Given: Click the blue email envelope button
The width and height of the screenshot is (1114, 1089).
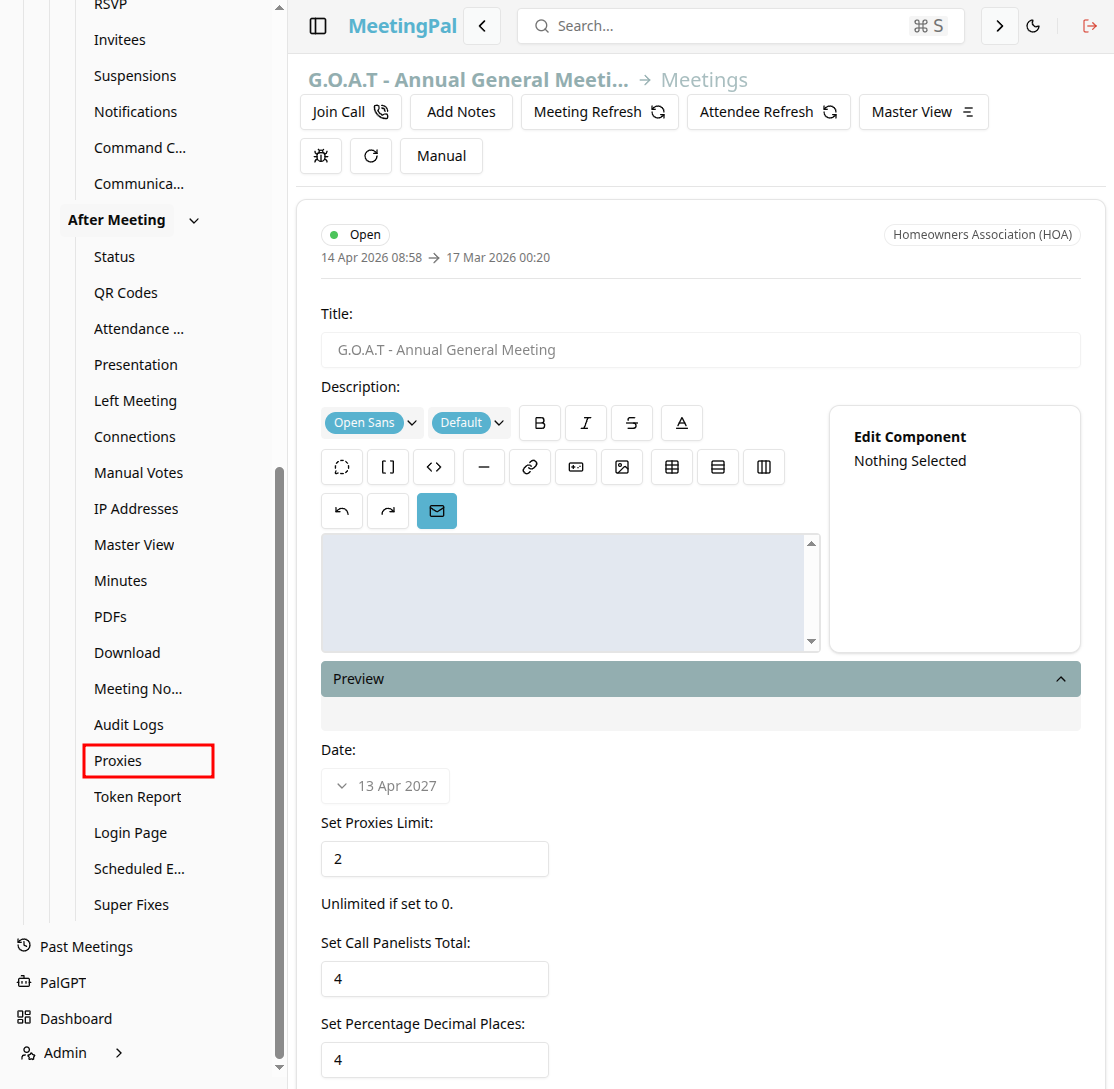Looking at the screenshot, I should 437,511.
